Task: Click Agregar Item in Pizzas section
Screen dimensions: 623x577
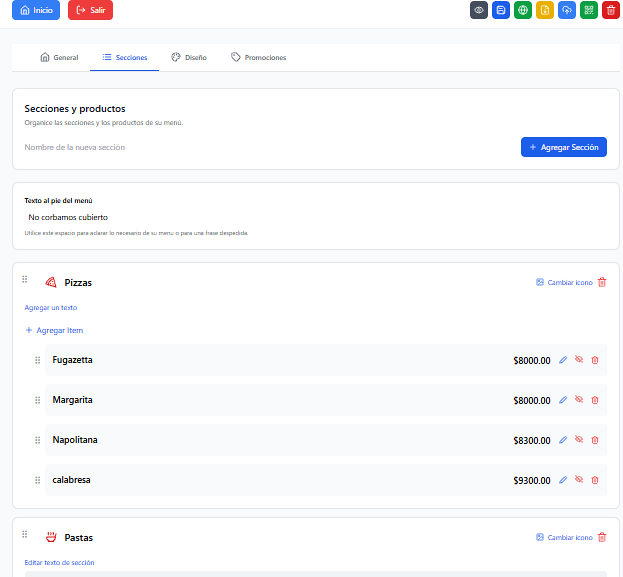Action: pyautogui.click(x=54, y=330)
